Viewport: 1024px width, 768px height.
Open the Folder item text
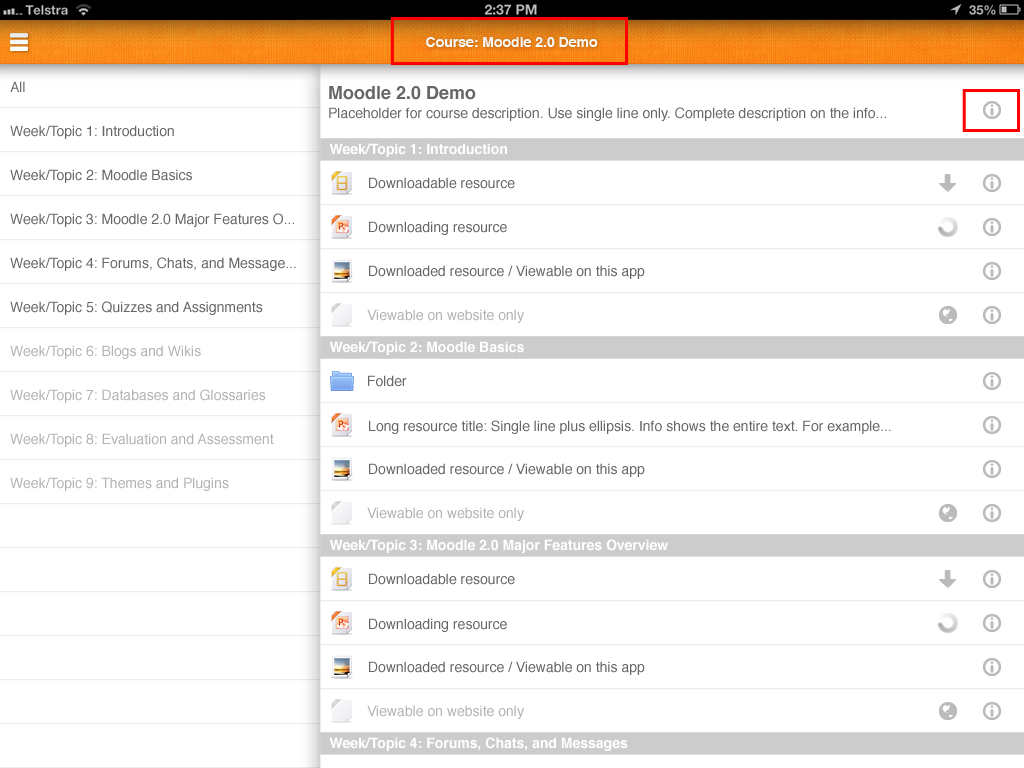tap(386, 381)
